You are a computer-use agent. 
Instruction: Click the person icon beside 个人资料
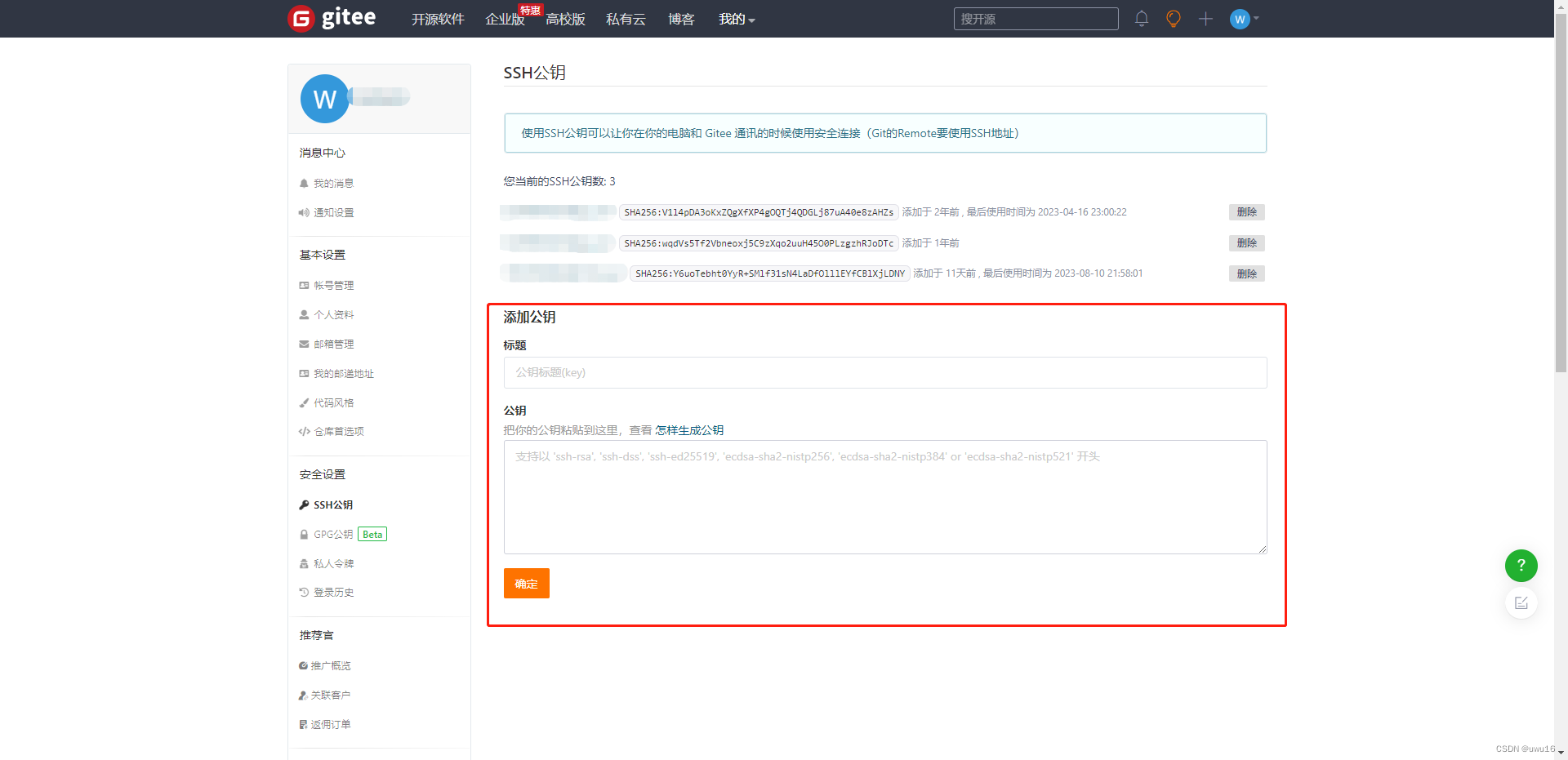coord(304,315)
